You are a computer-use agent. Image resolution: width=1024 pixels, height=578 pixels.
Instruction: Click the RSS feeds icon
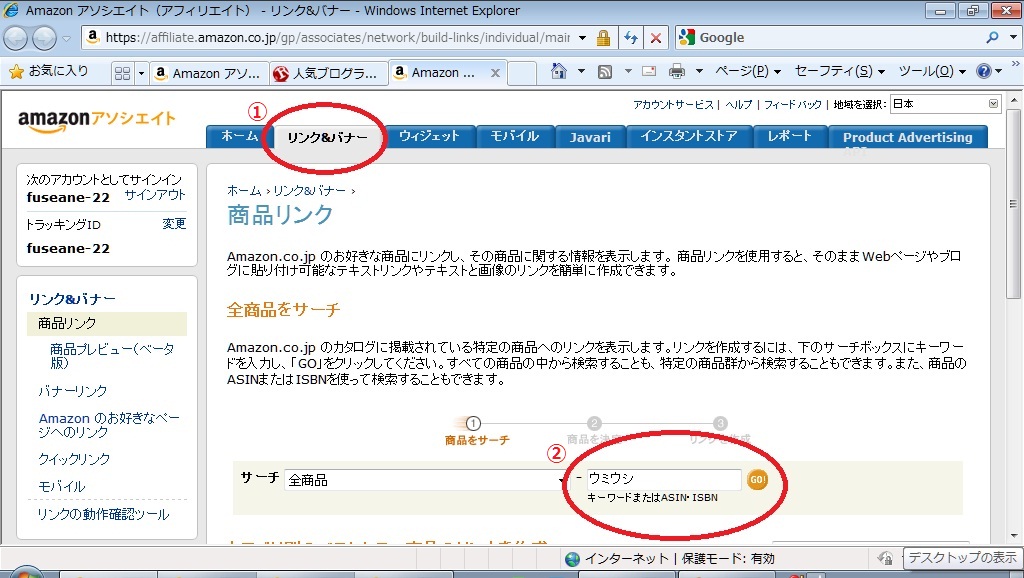(605, 71)
